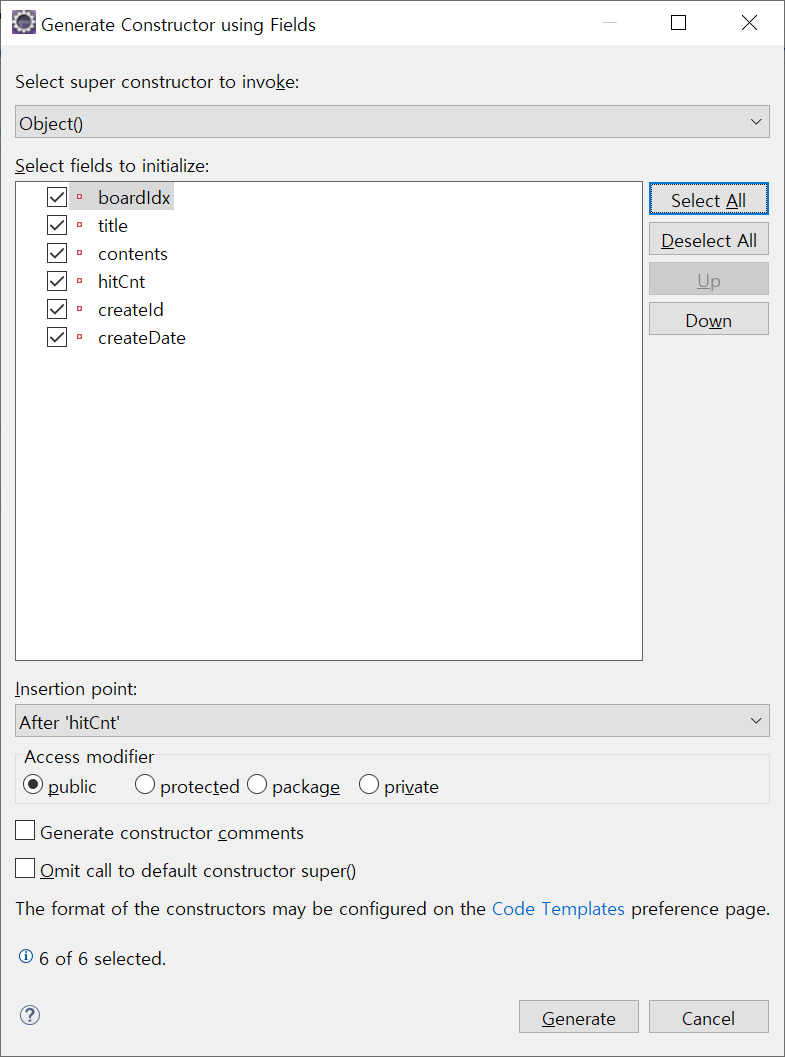This screenshot has width=785, height=1057.
Task: Click the Deselect All button
Action: [709, 239]
